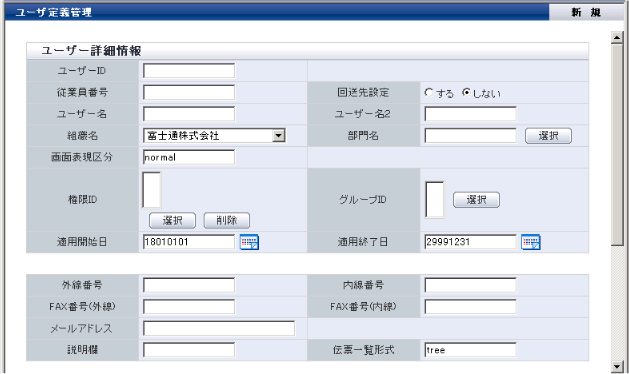Click the 削除 button under 権限ID
This screenshot has height=374, width=629.
[x=227, y=220]
